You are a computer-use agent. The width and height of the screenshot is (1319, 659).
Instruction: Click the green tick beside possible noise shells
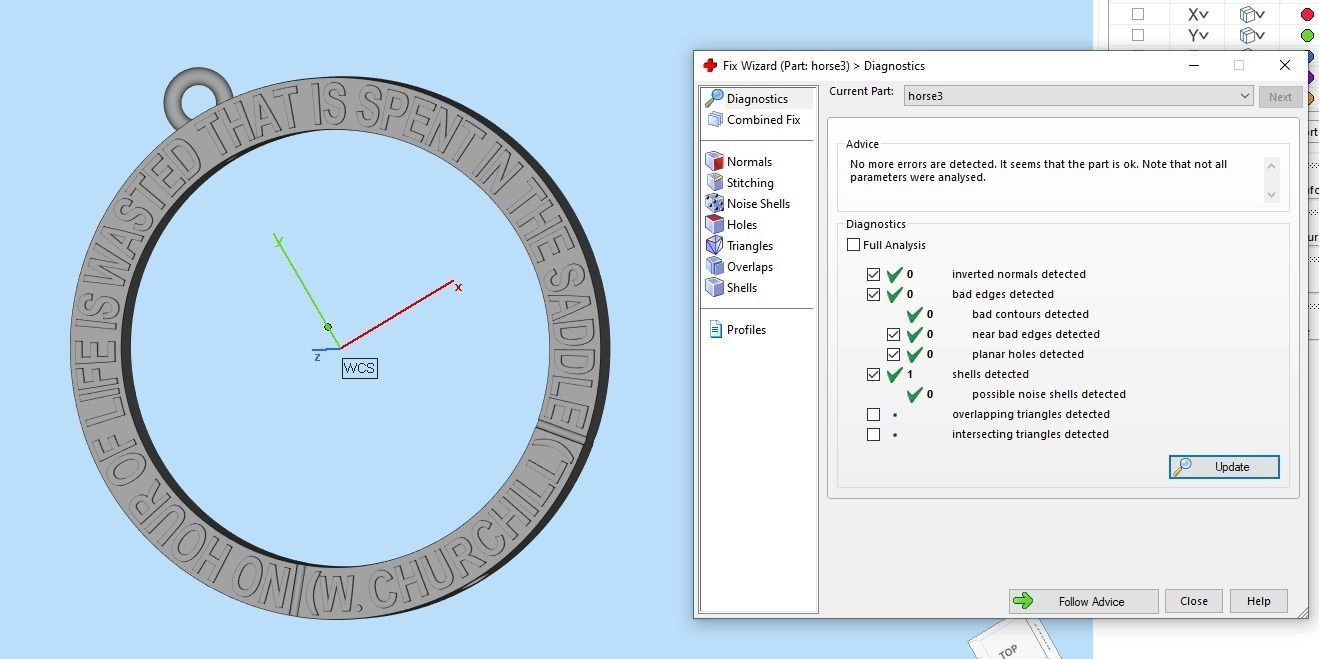915,394
